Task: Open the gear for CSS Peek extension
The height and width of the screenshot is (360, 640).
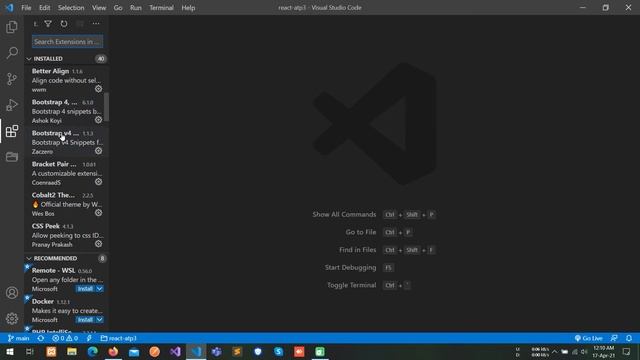Action: tap(98, 244)
